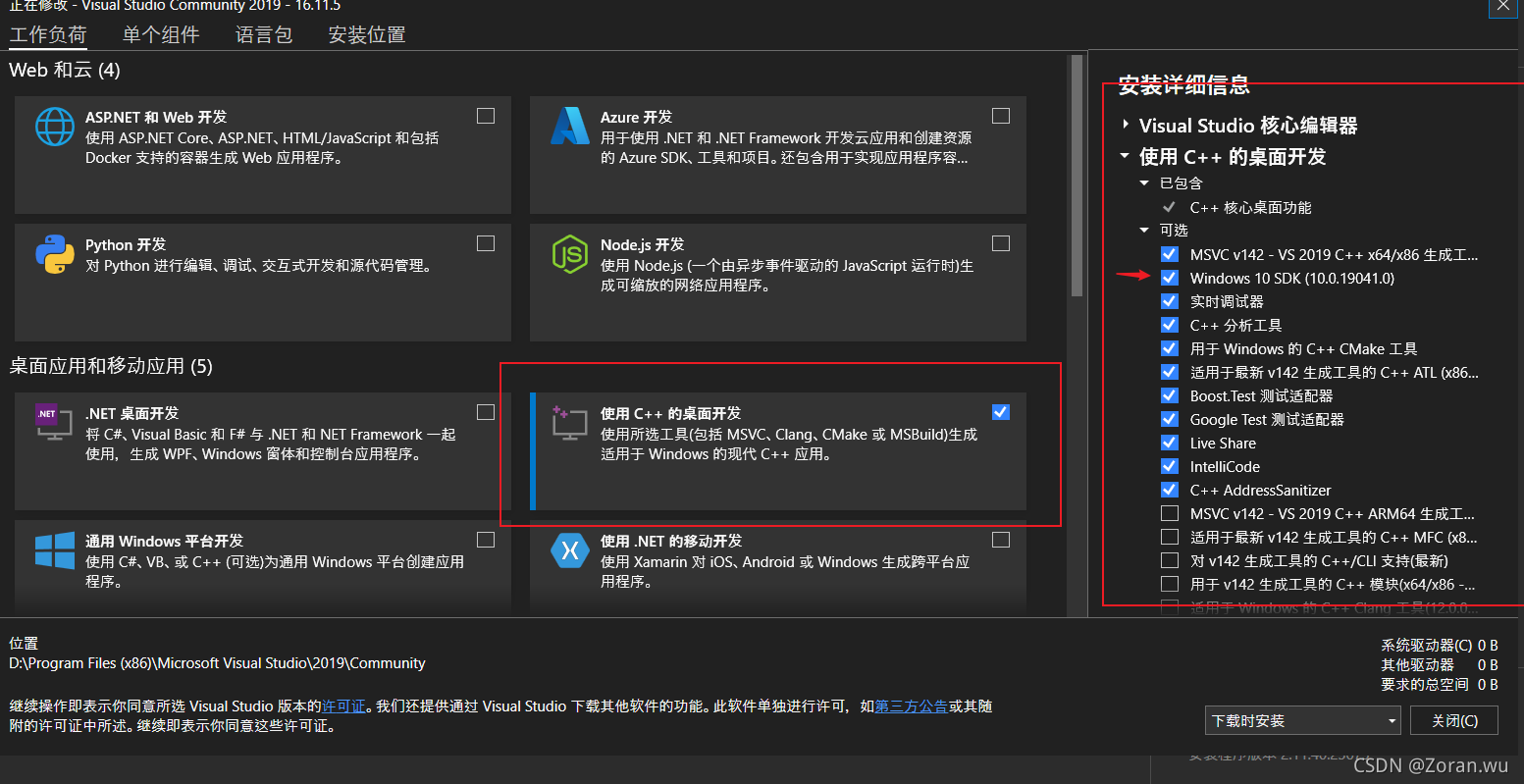Uncheck C++ CMake tools for Windows
This screenshot has width=1524, height=784.
coord(1170,348)
